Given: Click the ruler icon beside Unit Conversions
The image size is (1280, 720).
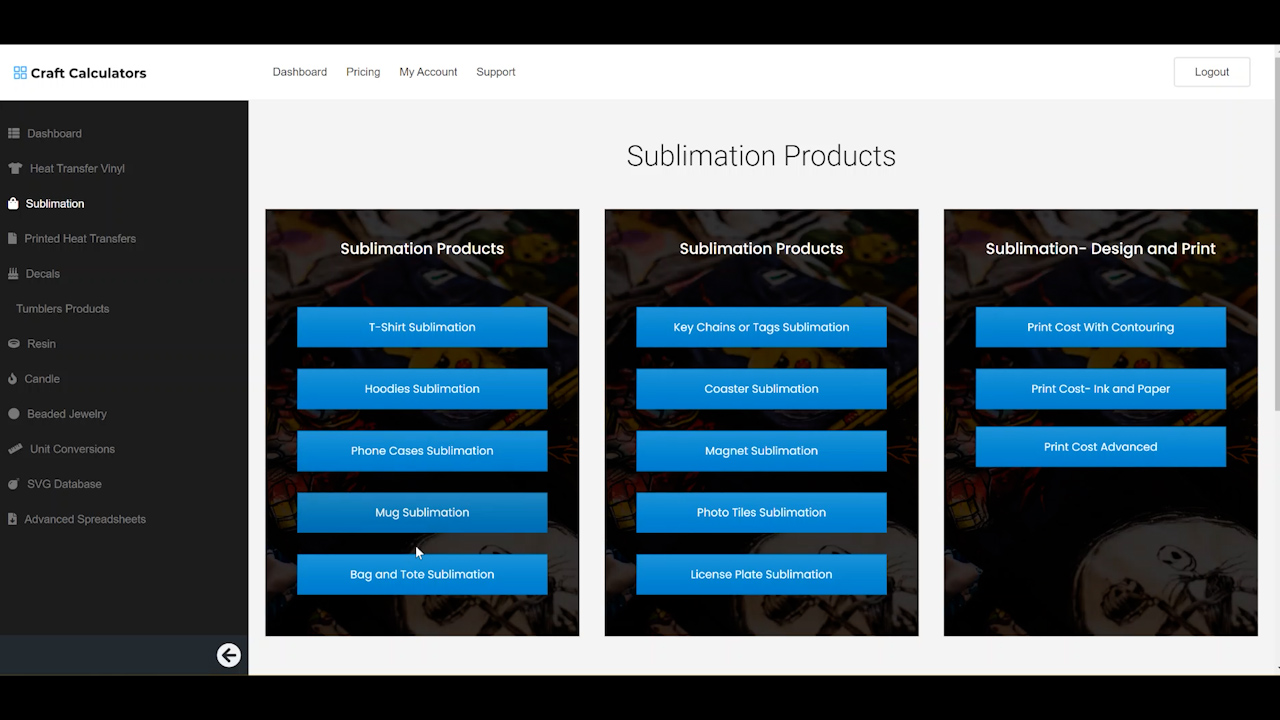Looking at the screenshot, I should pyautogui.click(x=15, y=449).
